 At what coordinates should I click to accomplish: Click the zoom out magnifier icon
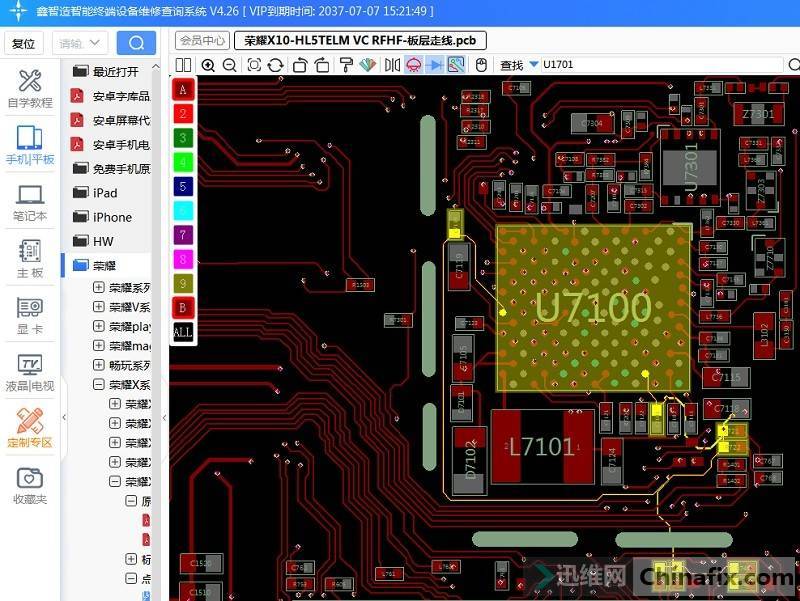click(x=230, y=65)
